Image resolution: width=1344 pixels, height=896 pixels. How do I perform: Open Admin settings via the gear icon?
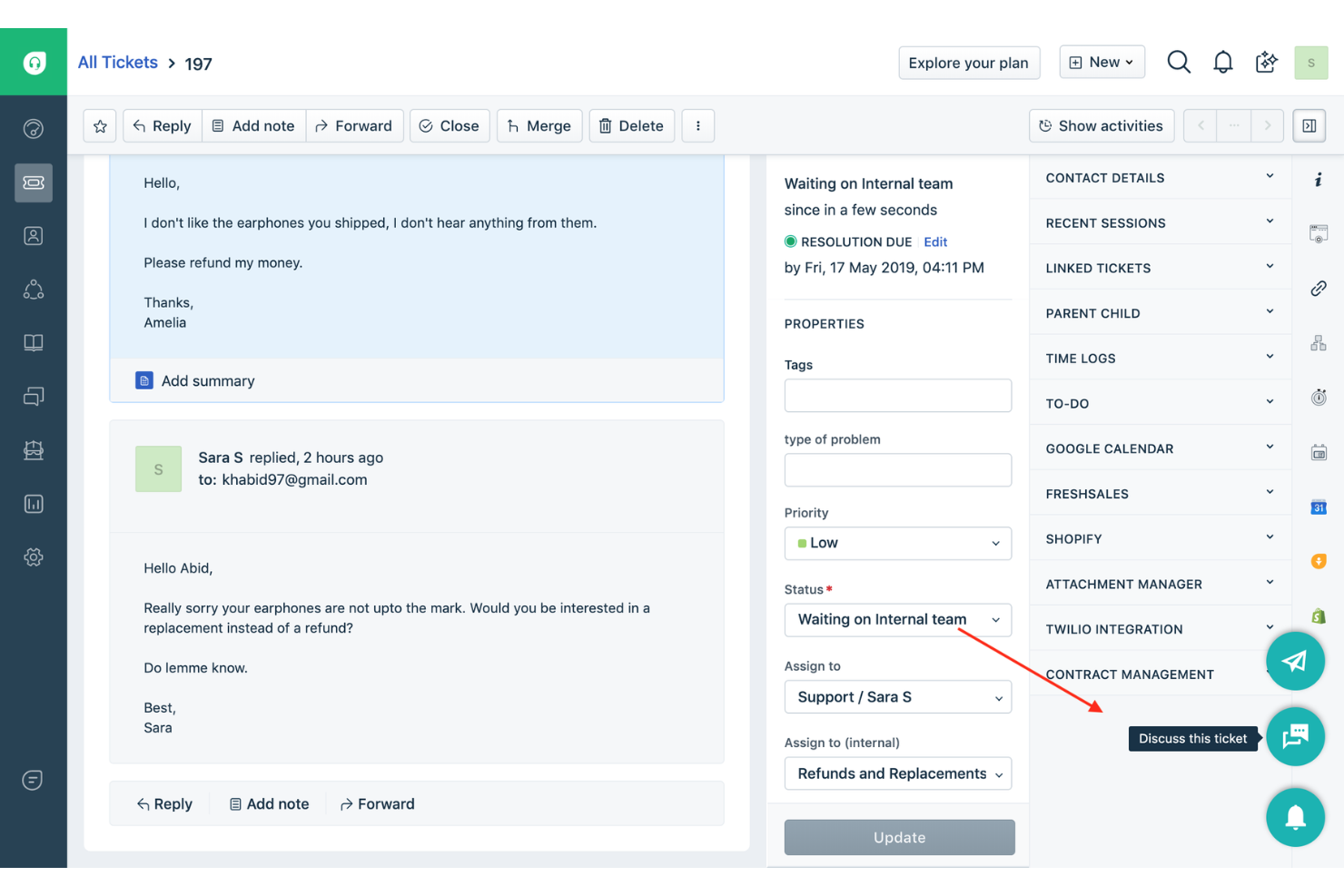[34, 556]
